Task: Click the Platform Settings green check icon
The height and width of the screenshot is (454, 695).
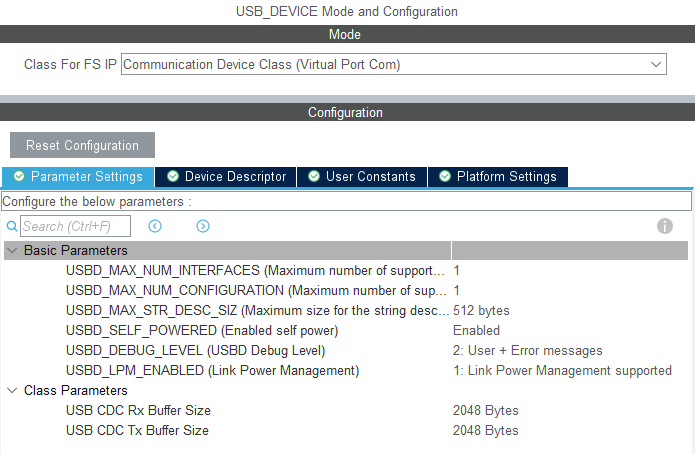Action: [x=445, y=176]
